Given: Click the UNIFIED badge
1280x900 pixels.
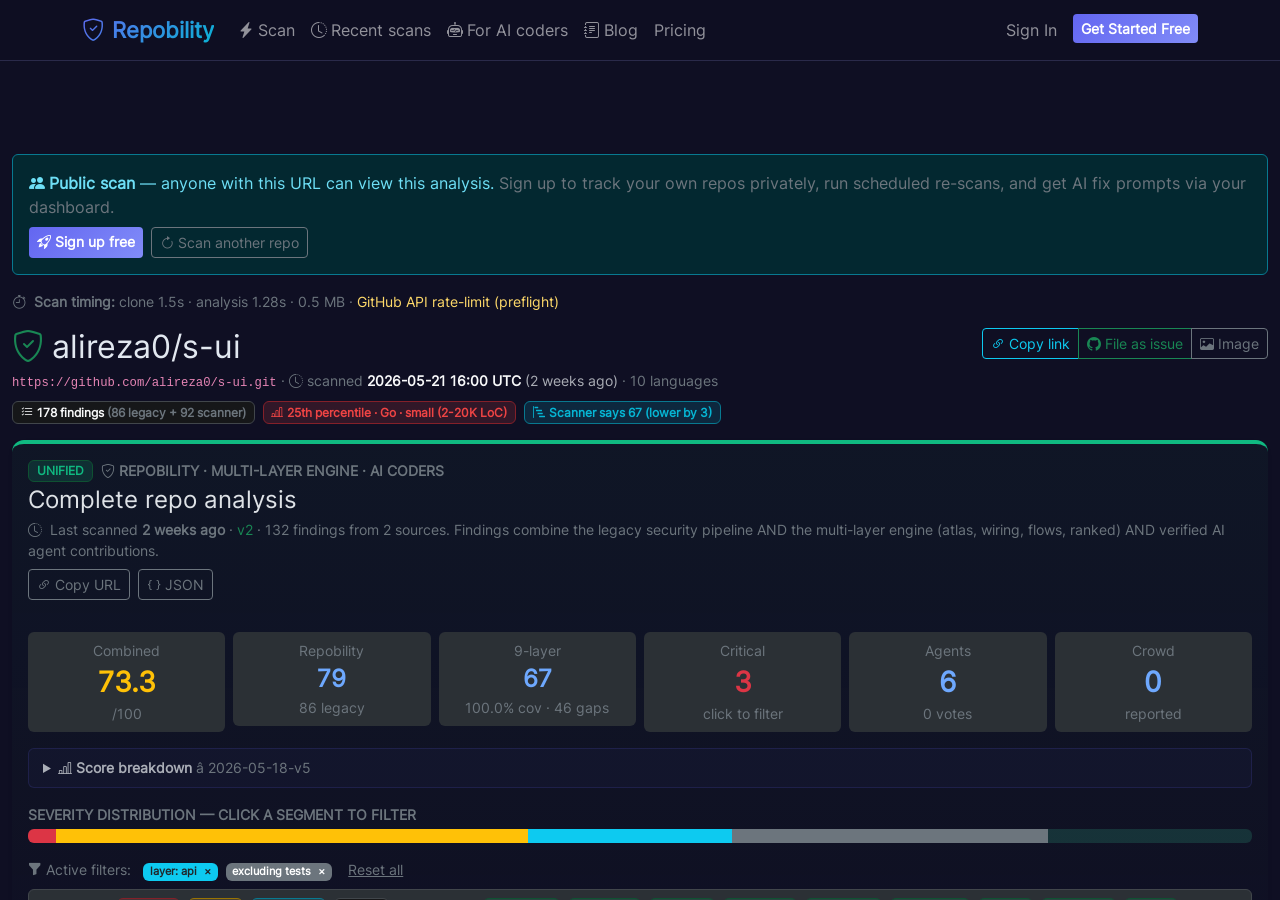Looking at the screenshot, I should pyautogui.click(x=60, y=471).
